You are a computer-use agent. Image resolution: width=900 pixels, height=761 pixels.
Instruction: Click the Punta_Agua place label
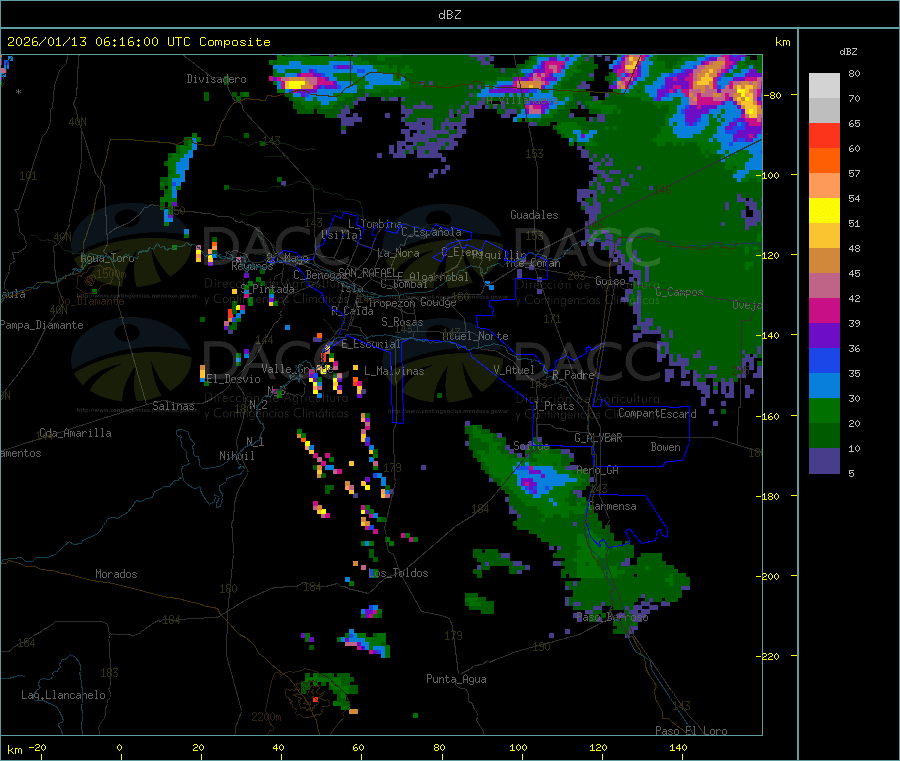point(456,679)
